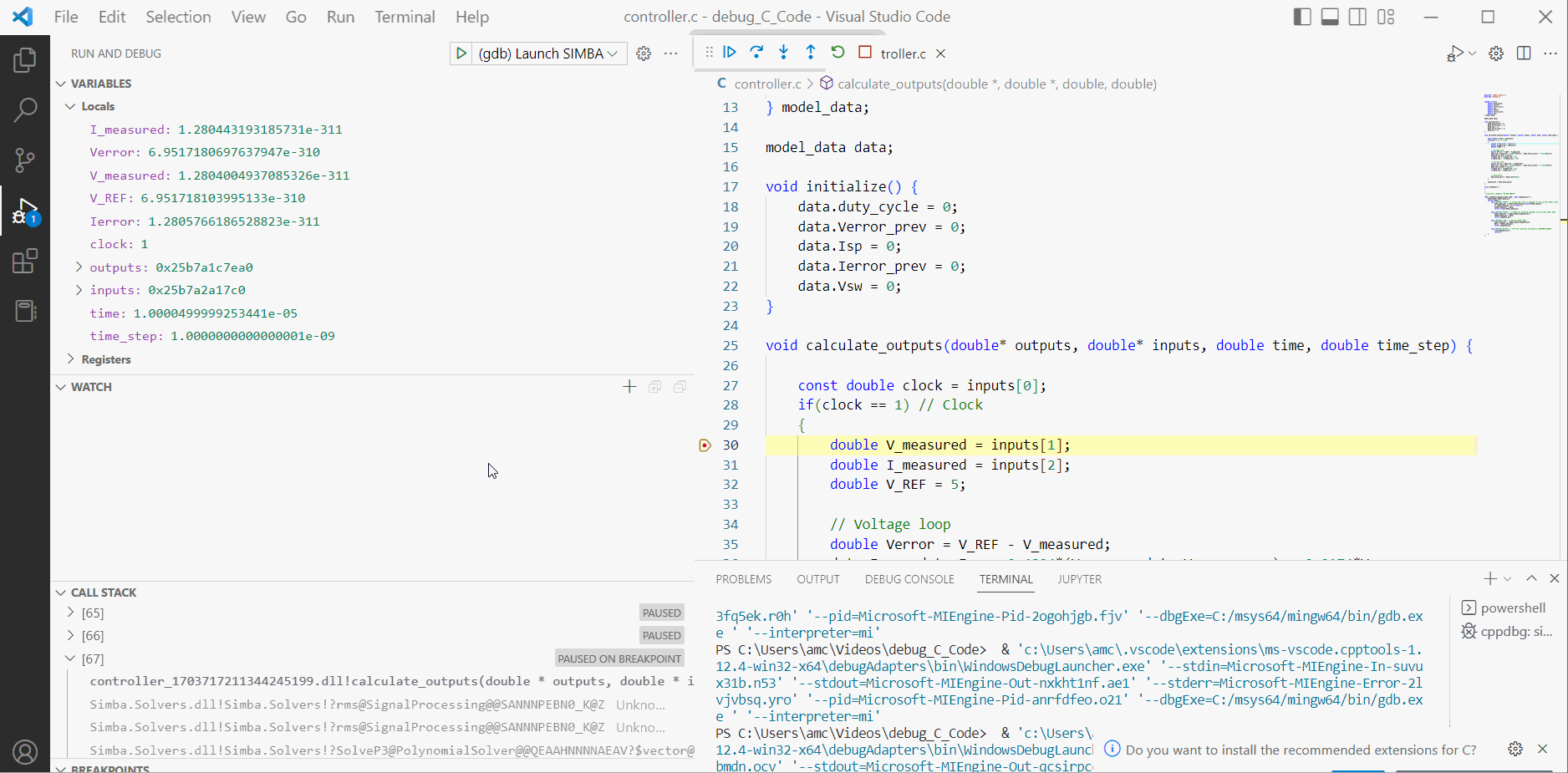1568x773 pixels.
Task: Grab the debug toolbar drag handle
Action: (709, 53)
